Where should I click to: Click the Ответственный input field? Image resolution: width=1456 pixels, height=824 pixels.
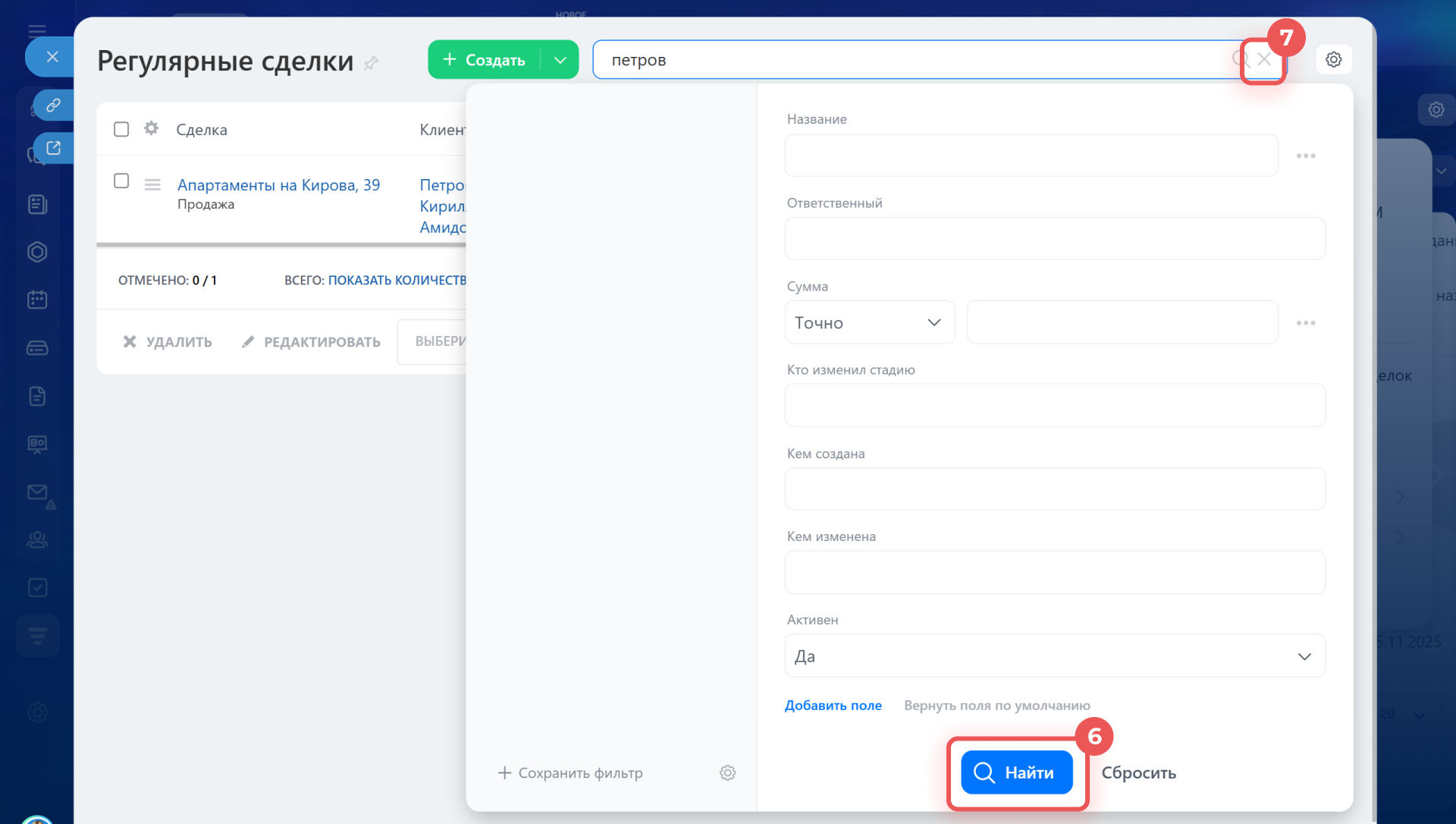1054,239
